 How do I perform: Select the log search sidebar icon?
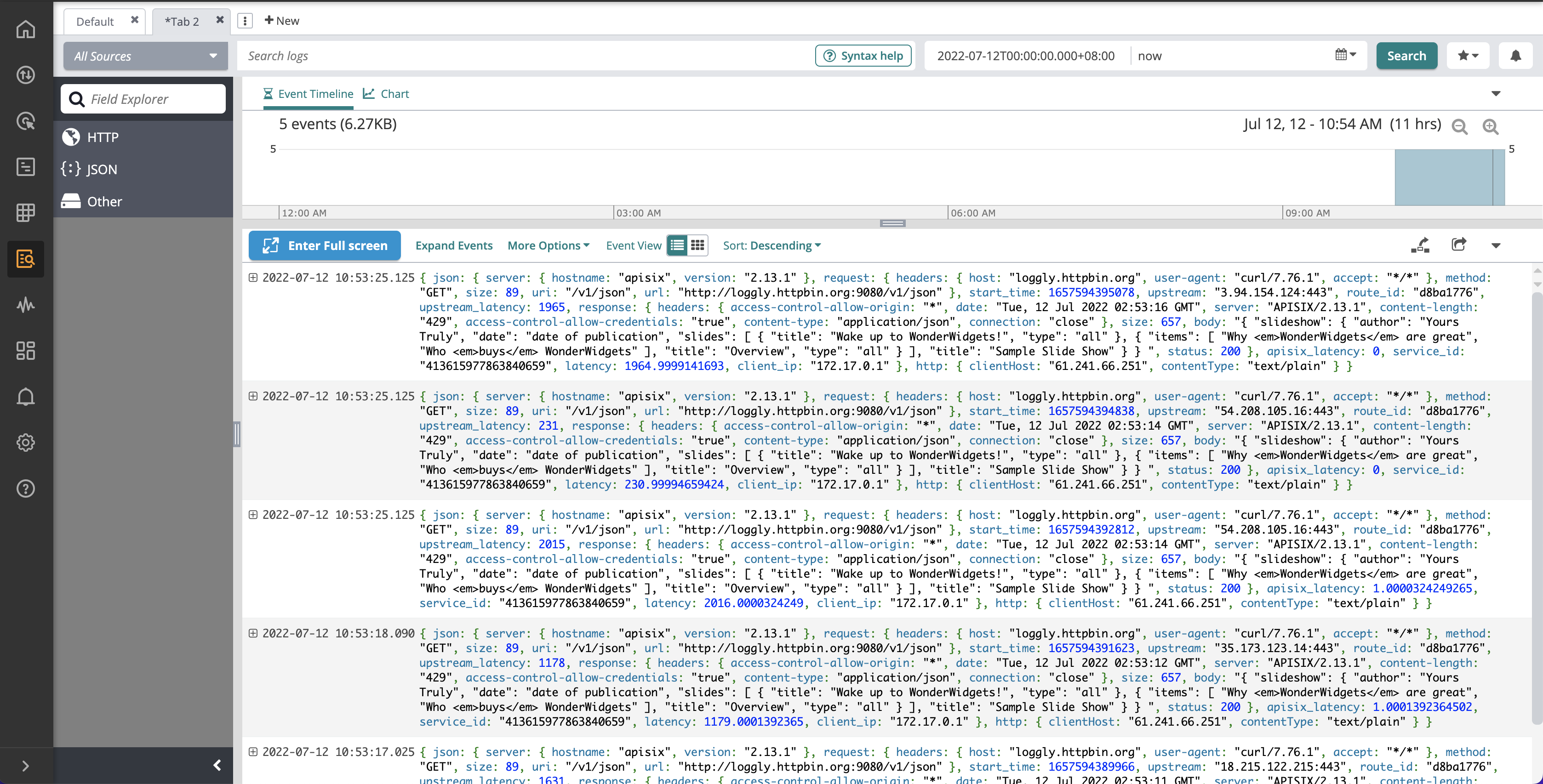[x=26, y=259]
